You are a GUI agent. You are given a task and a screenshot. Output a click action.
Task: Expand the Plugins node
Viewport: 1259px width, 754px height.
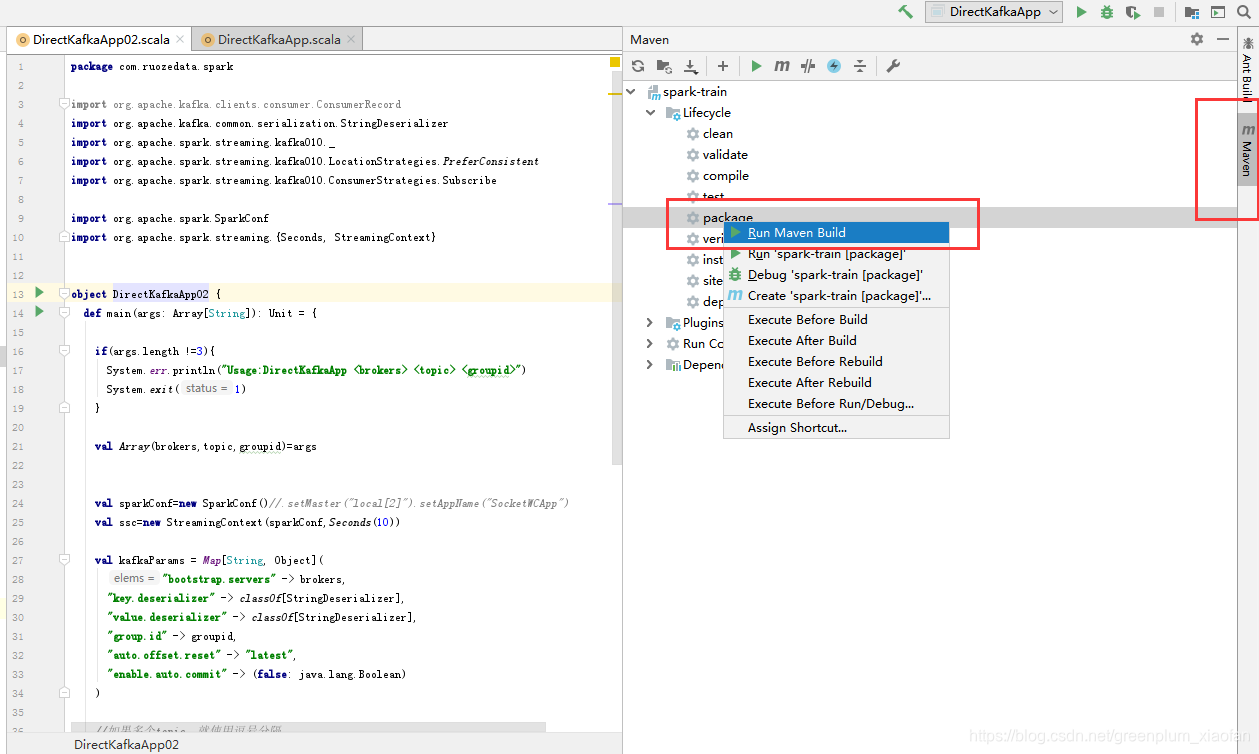(x=650, y=322)
